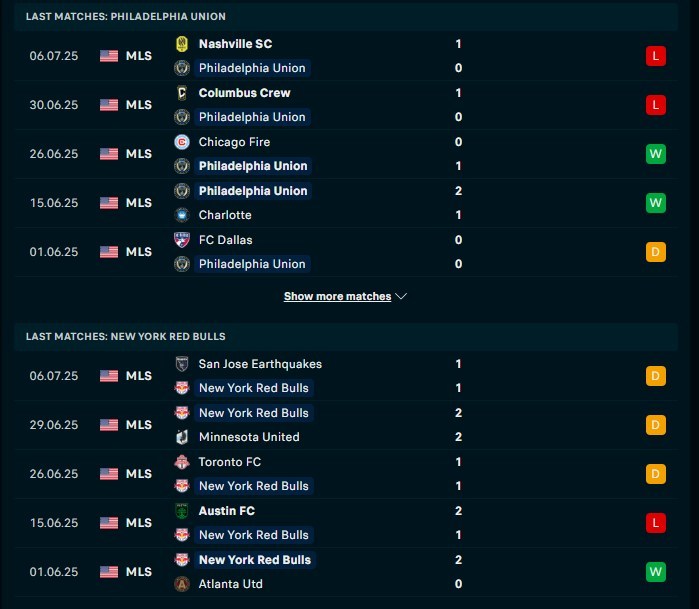Open the Show more matches link

[337, 297]
